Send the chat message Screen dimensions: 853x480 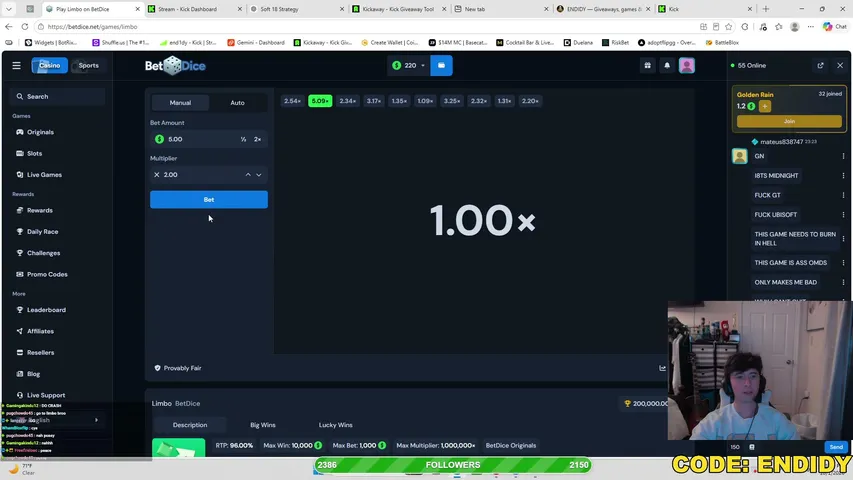[836, 447]
